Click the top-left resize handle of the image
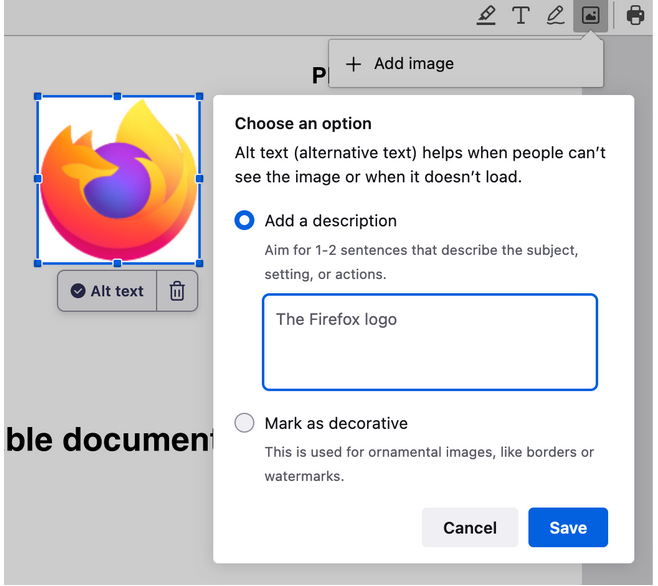The height and width of the screenshot is (586, 658). pos(38,97)
